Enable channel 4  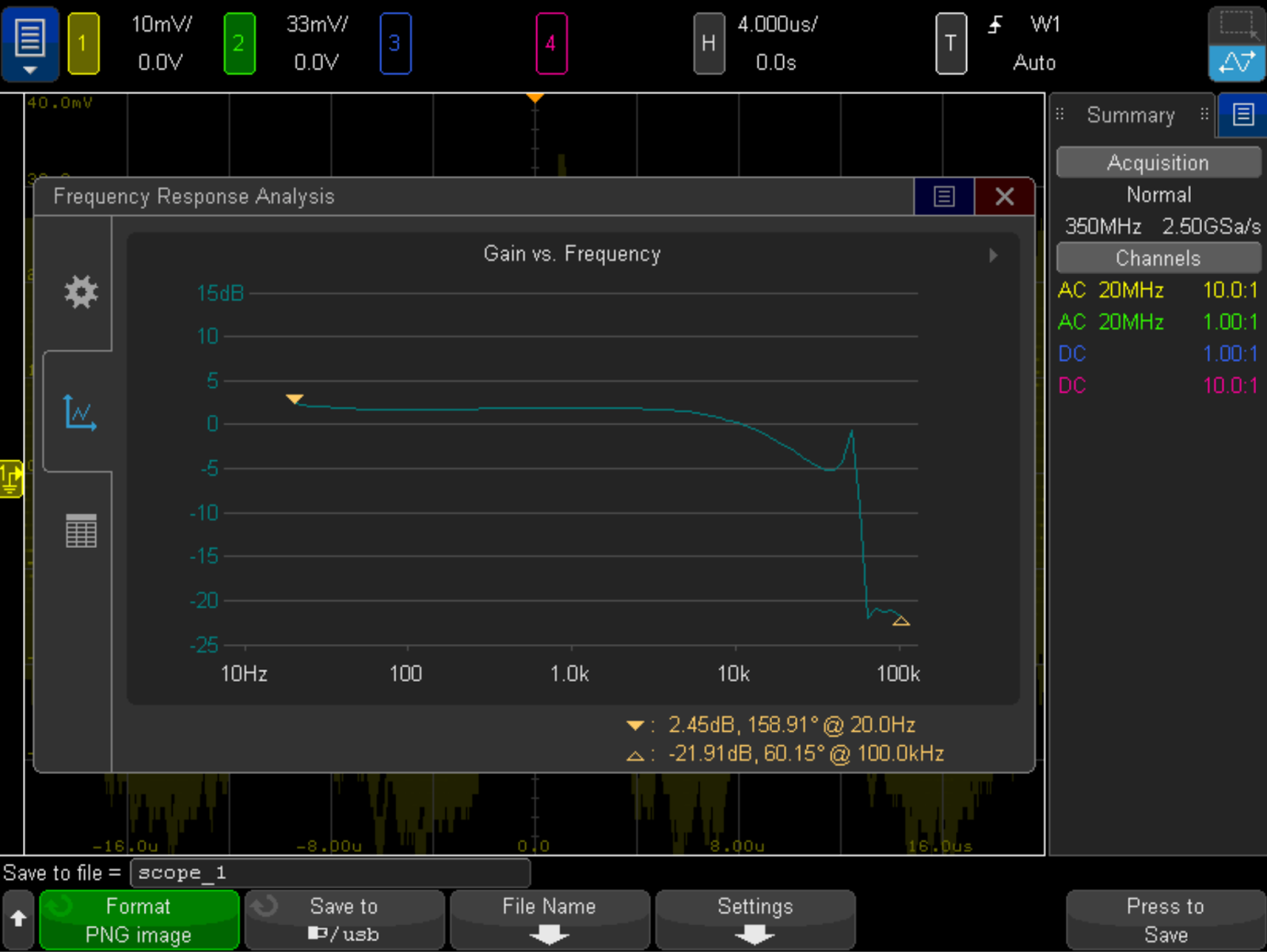550,44
